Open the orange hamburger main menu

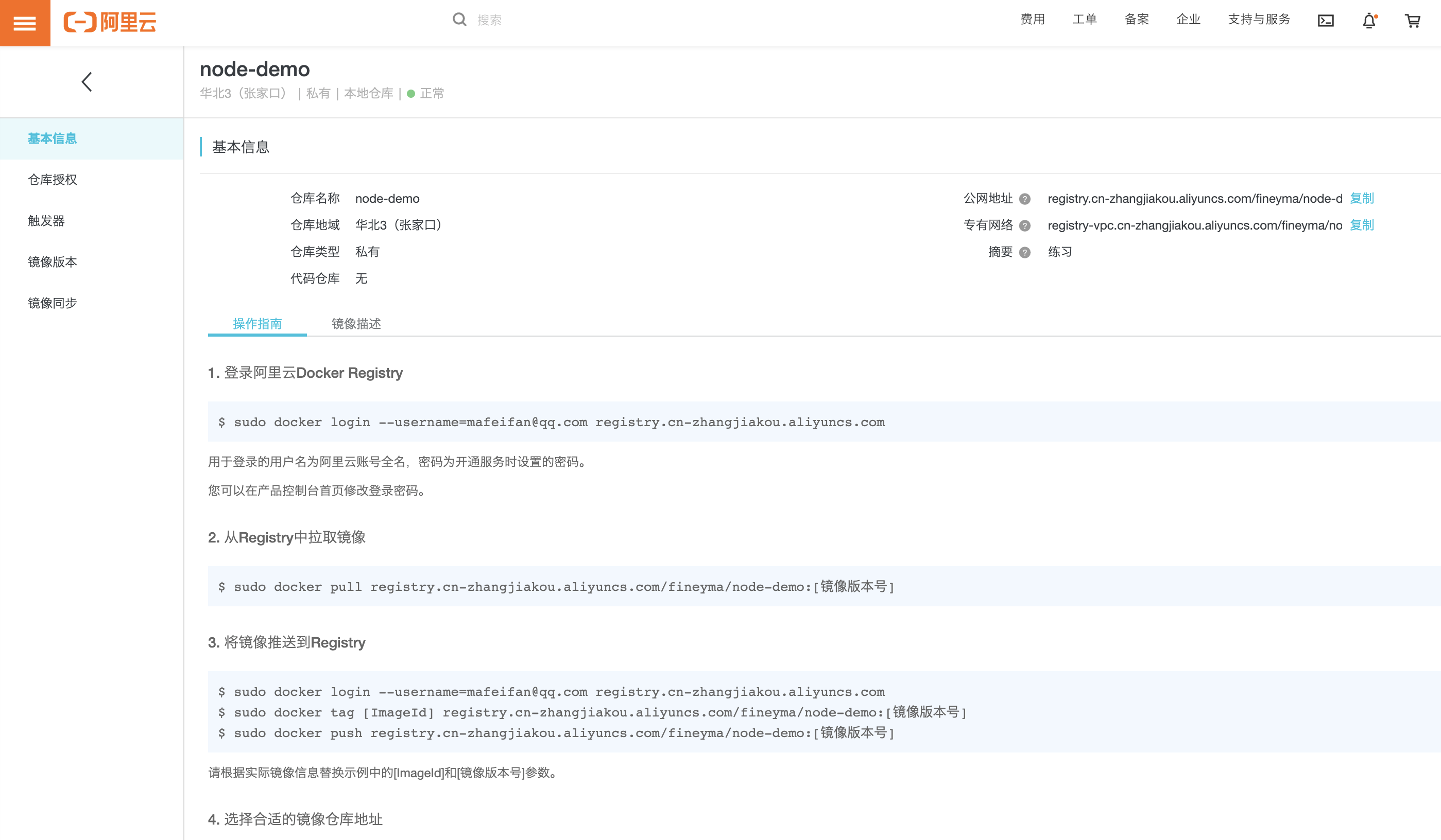(x=25, y=23)
